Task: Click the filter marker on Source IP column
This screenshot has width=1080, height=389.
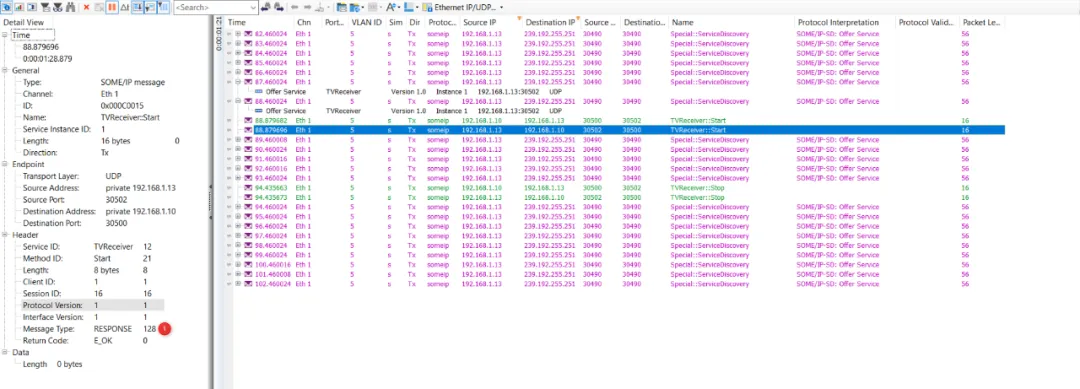Action: [519, 17]
